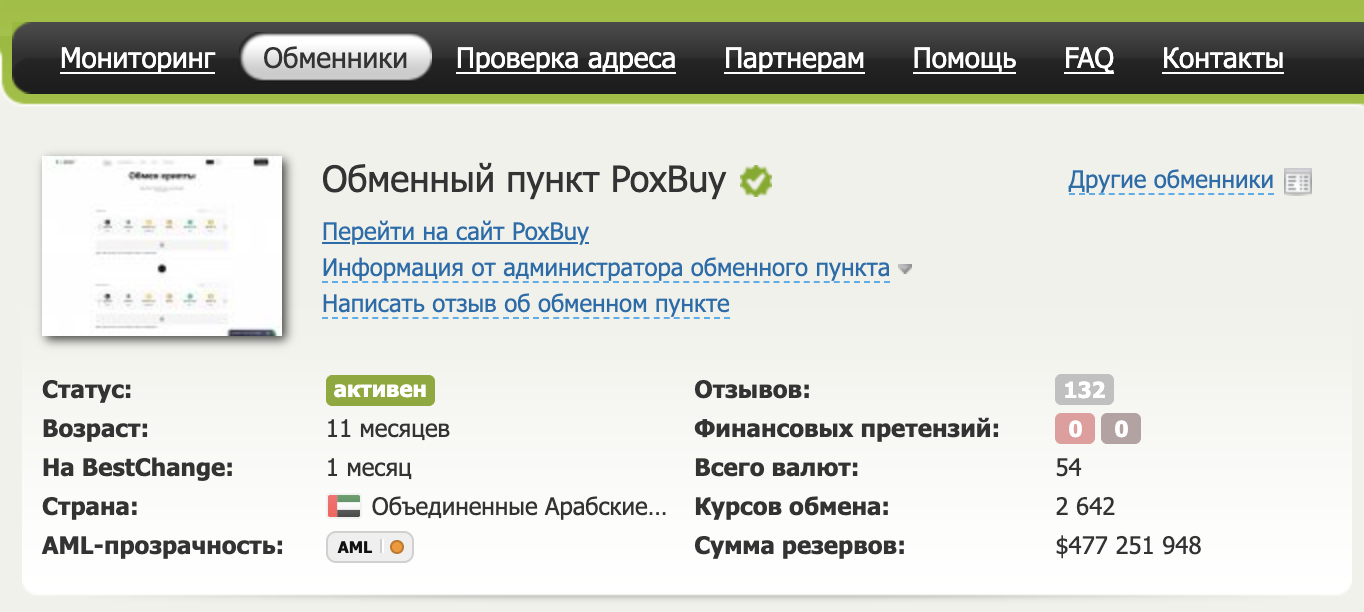The height and width of the screenshot is (612, 1364).
Task: Open the 132 reviews badge
Action: 1084,390
